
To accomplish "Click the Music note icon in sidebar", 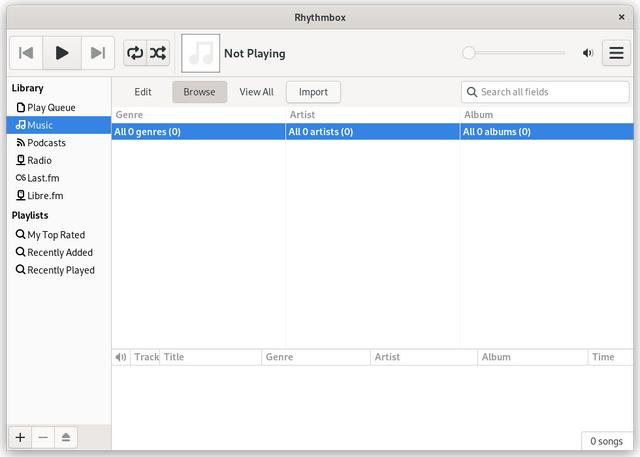I will (20, 125).
